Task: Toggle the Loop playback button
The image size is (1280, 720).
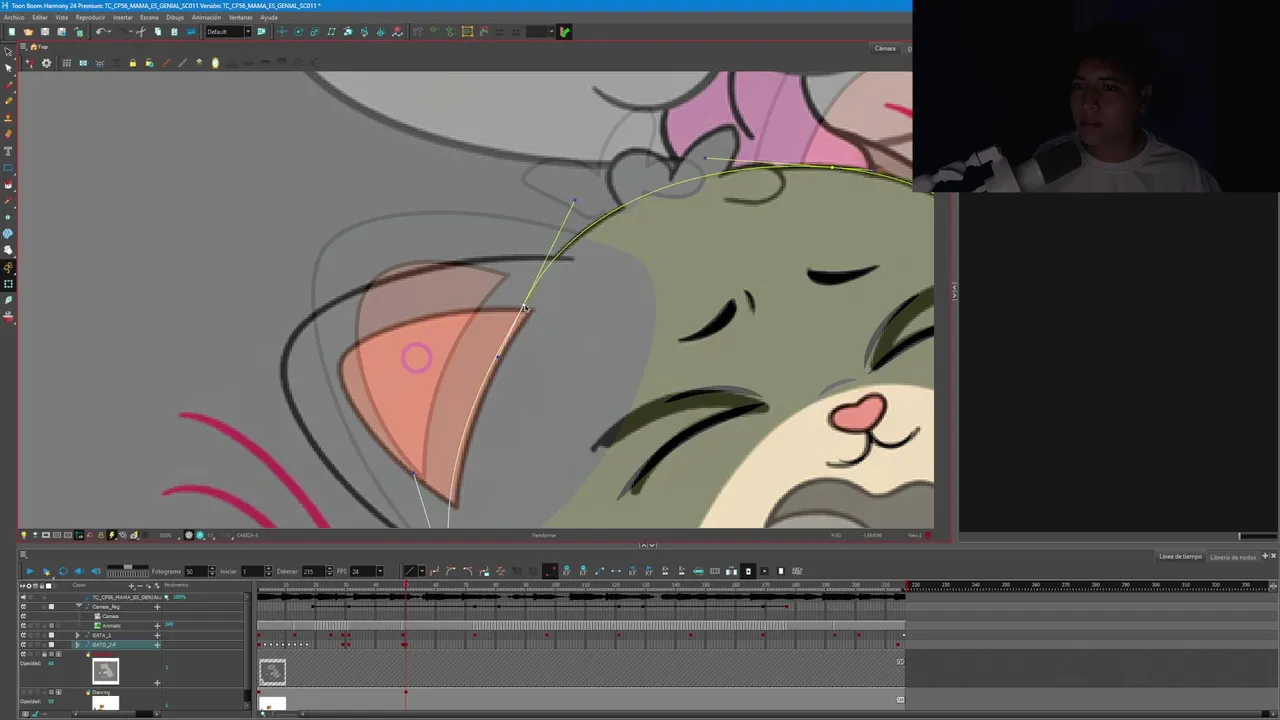Action: [x=63, y=571]
